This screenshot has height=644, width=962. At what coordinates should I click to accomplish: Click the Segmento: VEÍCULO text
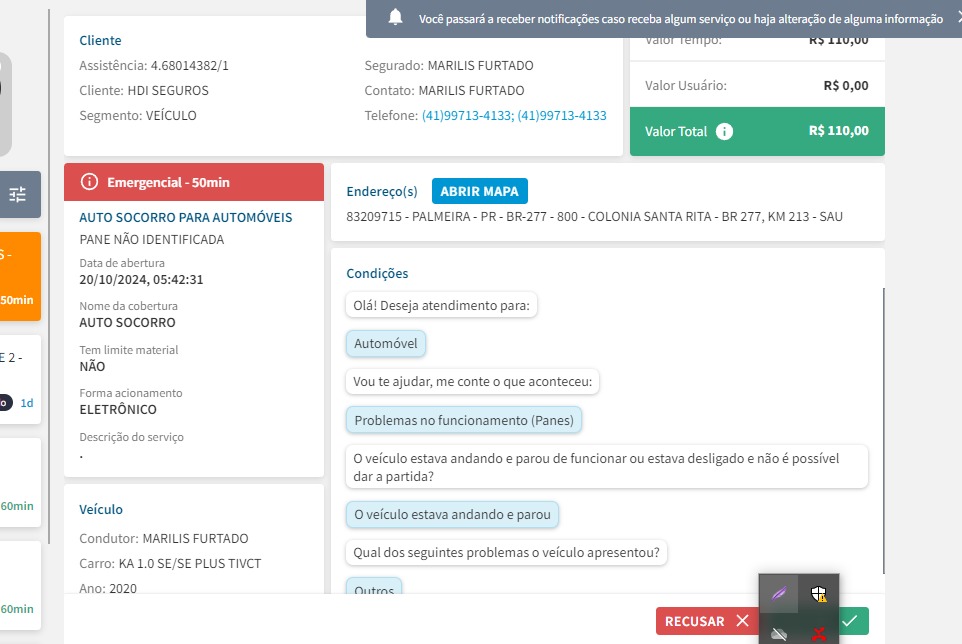pyautogui.click(x=138, y=116)
